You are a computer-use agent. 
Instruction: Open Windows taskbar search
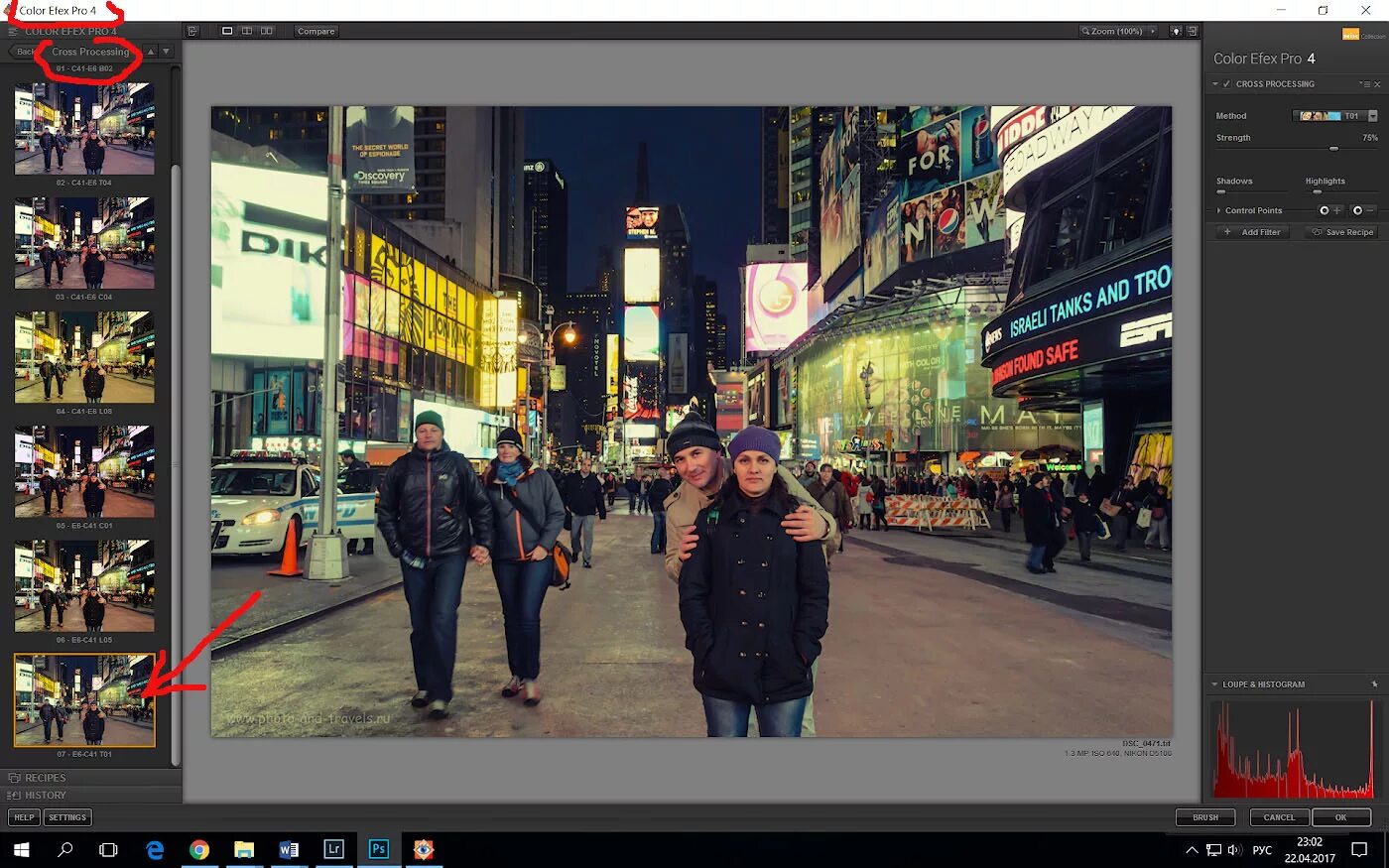pyautogui.click(x=65, y=849)
